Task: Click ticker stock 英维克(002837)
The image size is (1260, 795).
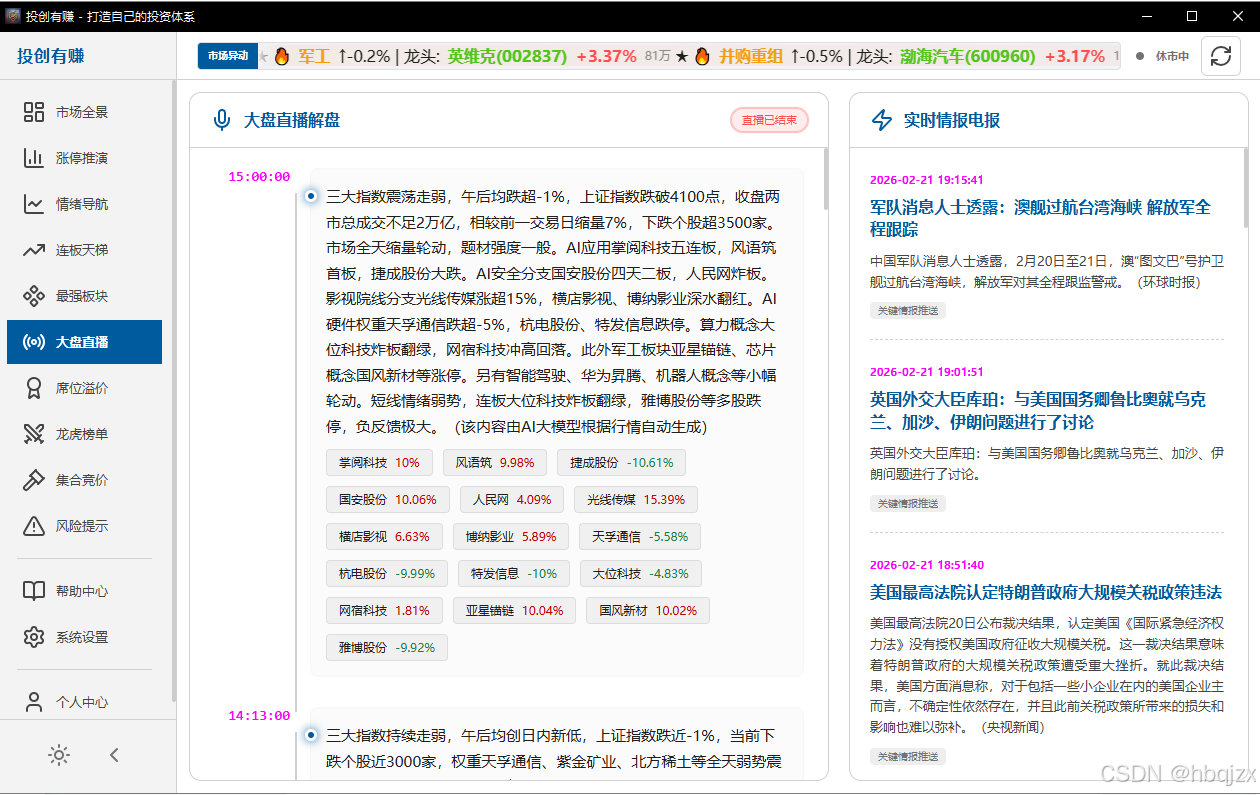Action: (x=507, y=56)
